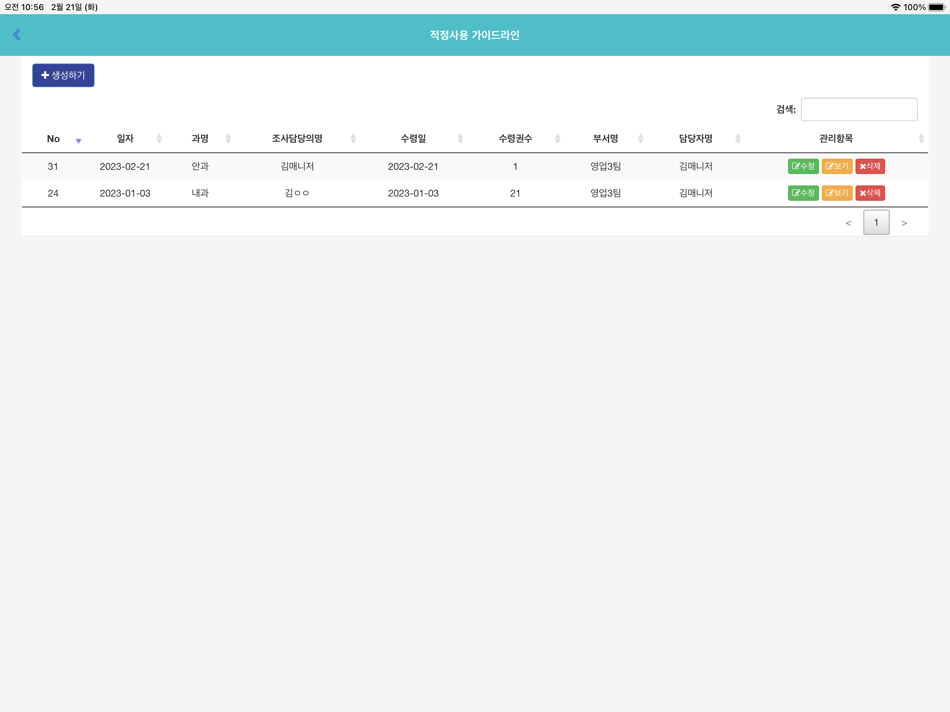Click 수령권수 cell 21

(x=515, y=193)
